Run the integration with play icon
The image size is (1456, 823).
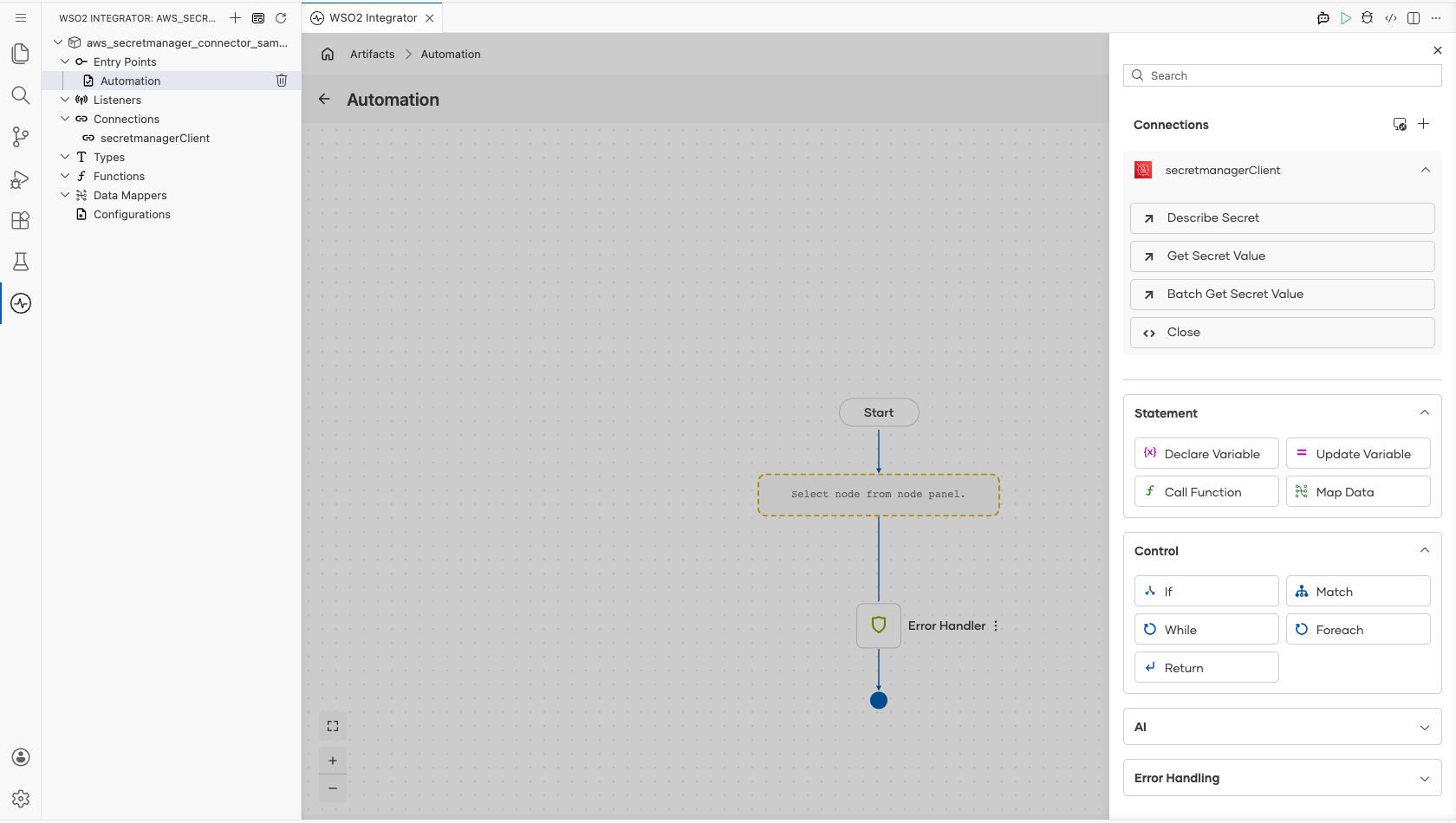tap(1345, 18)
